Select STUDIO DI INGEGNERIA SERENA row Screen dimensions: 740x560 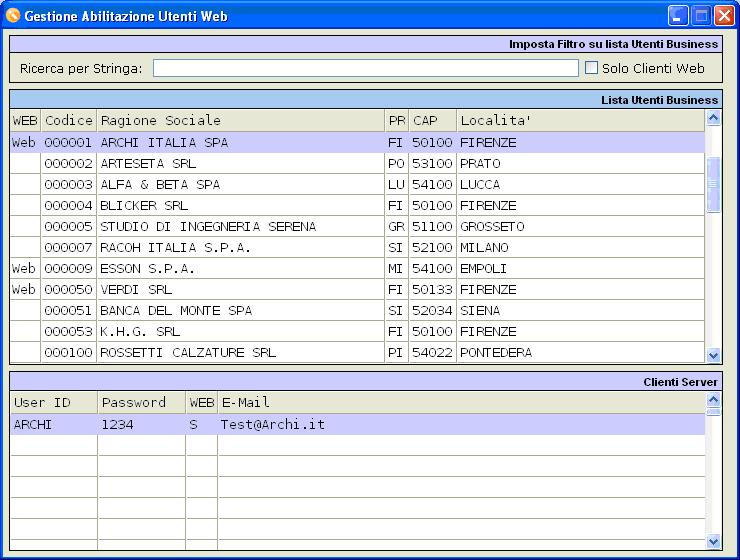357,226
